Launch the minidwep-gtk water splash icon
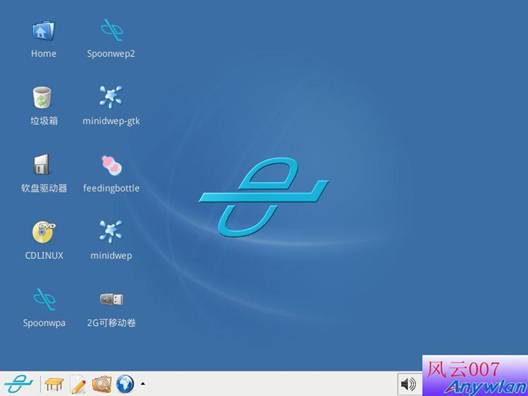This screenshot has height=396, width=528. pyautogui.click(x=111, y=97)
